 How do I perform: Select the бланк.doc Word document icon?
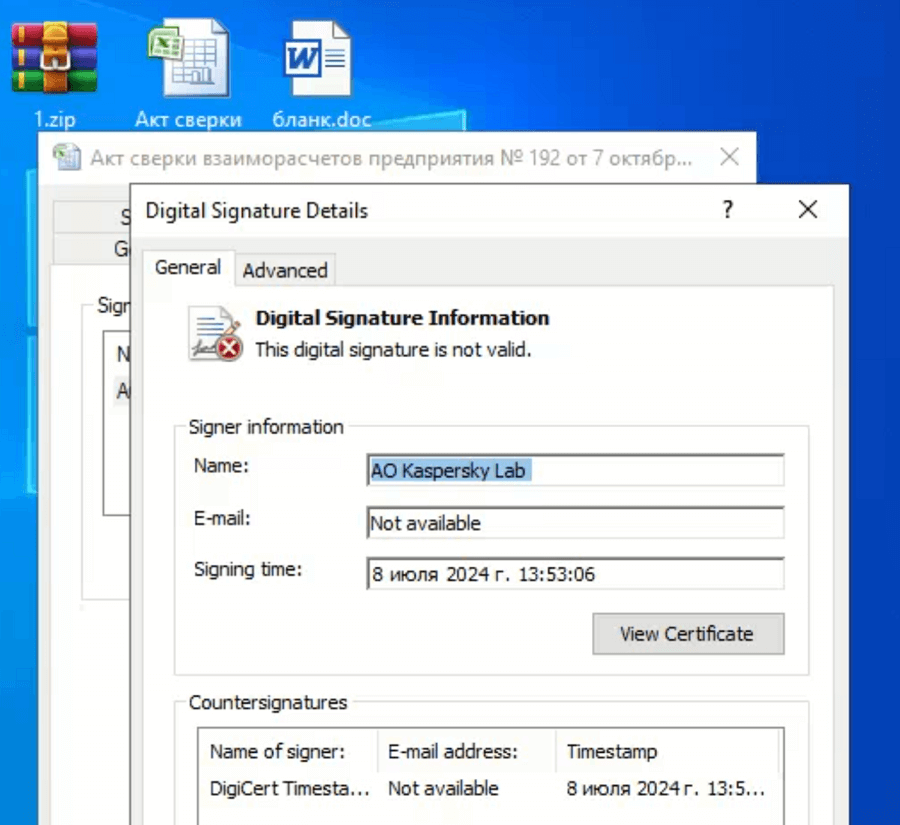[320, 62]
